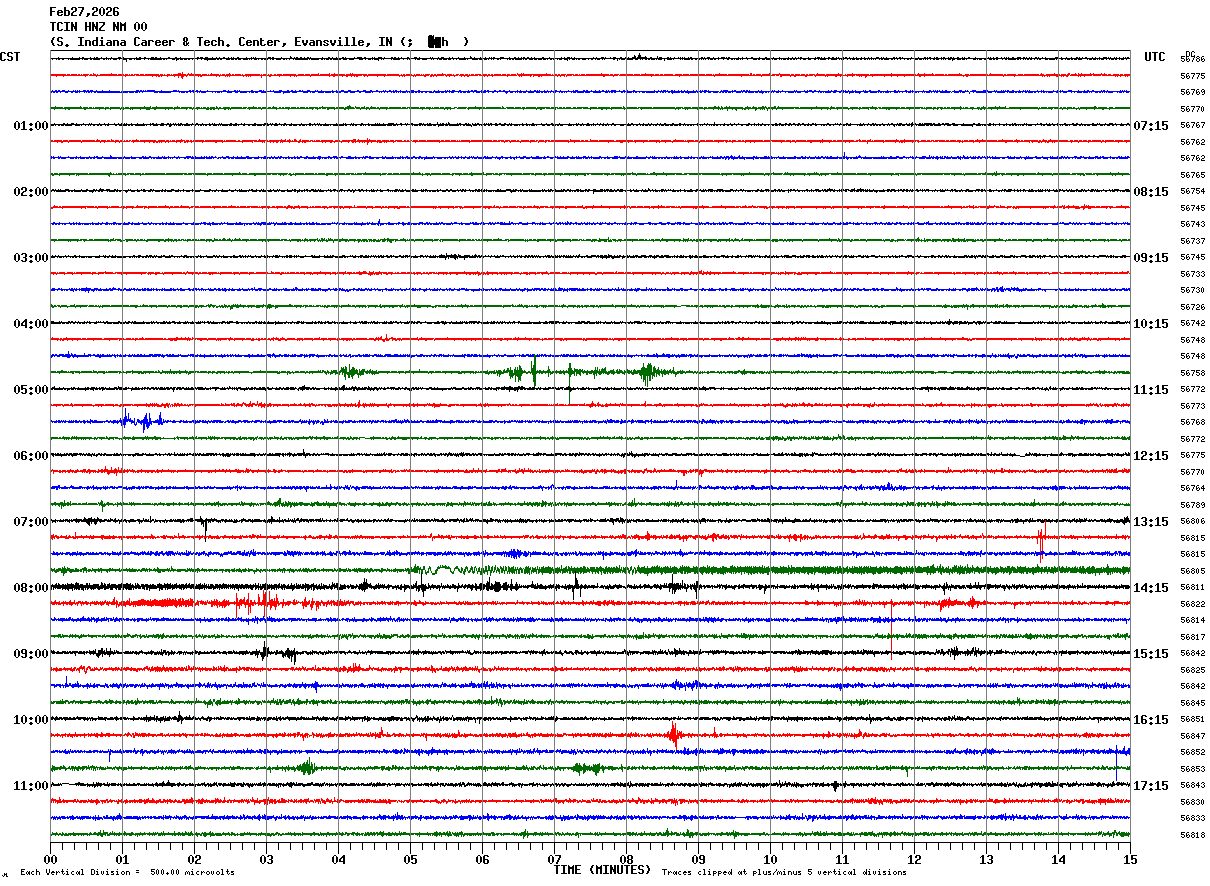The height and width of the screenshot is (886, 1210).
Task: Select the DC offset value 56805
Action: click(1192, 571)
